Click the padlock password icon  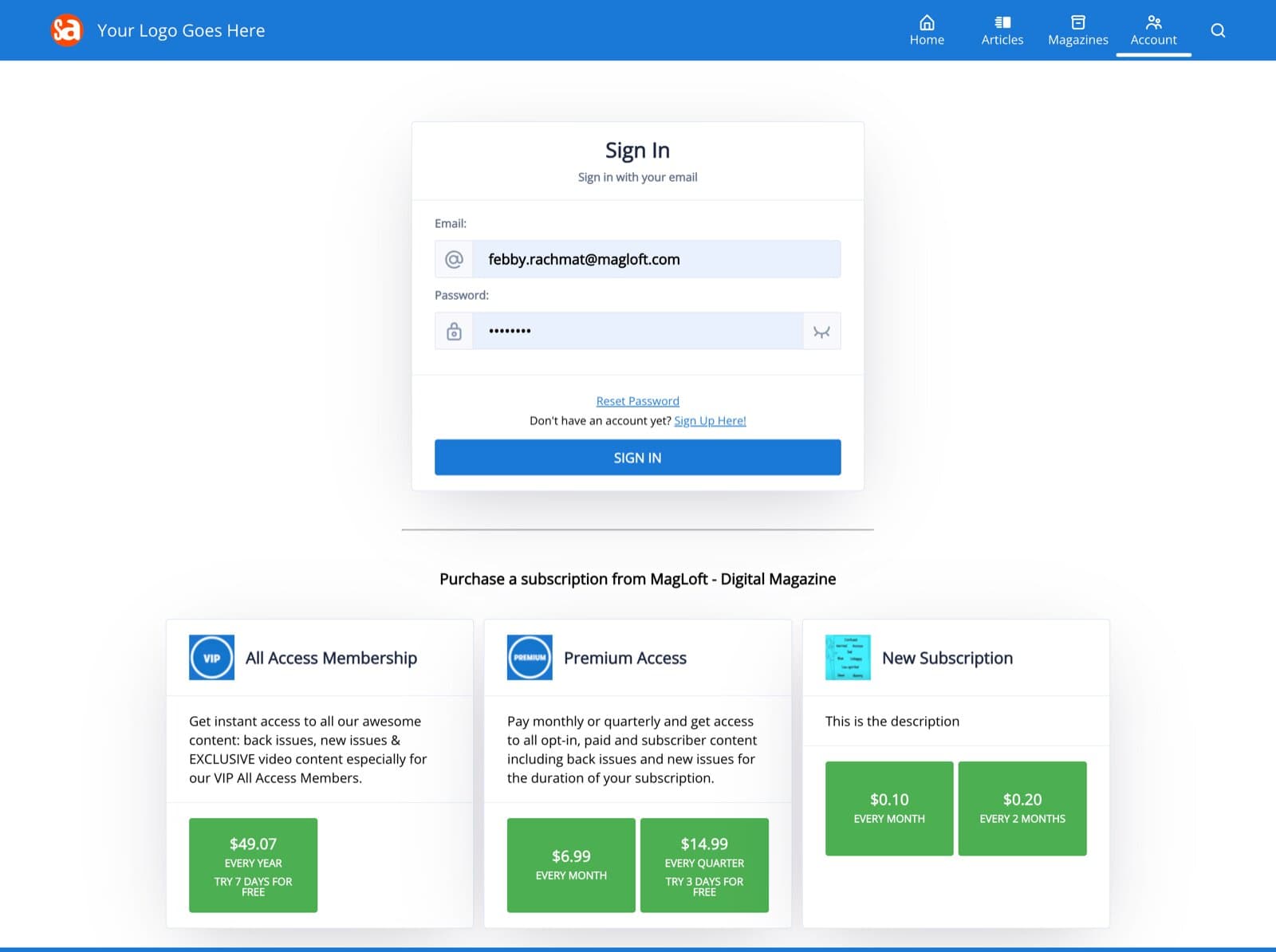pos(454,331)
